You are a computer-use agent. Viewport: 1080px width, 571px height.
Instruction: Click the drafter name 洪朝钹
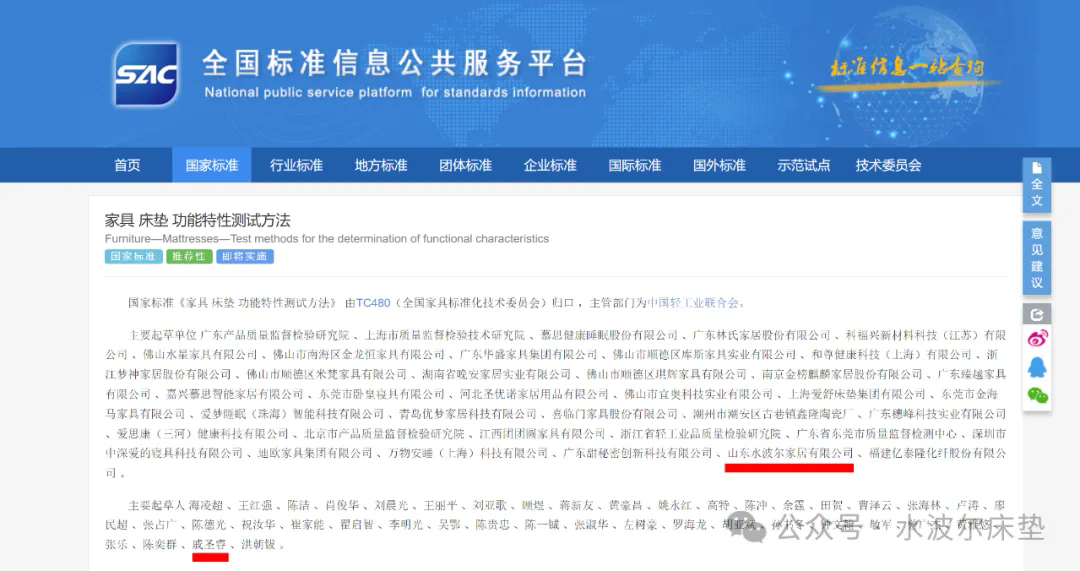click(x=258, y=544)
